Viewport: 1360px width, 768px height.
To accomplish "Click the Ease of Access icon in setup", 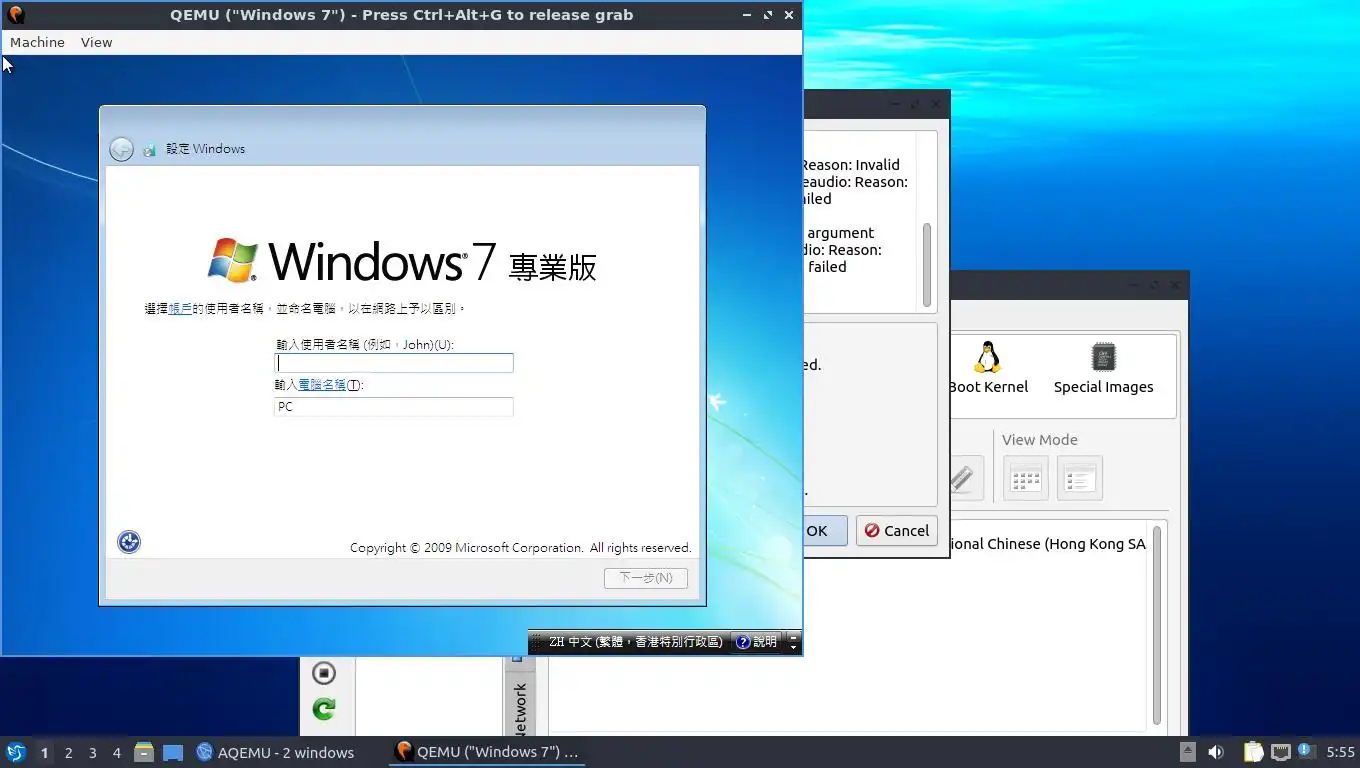I will (129, 542).
